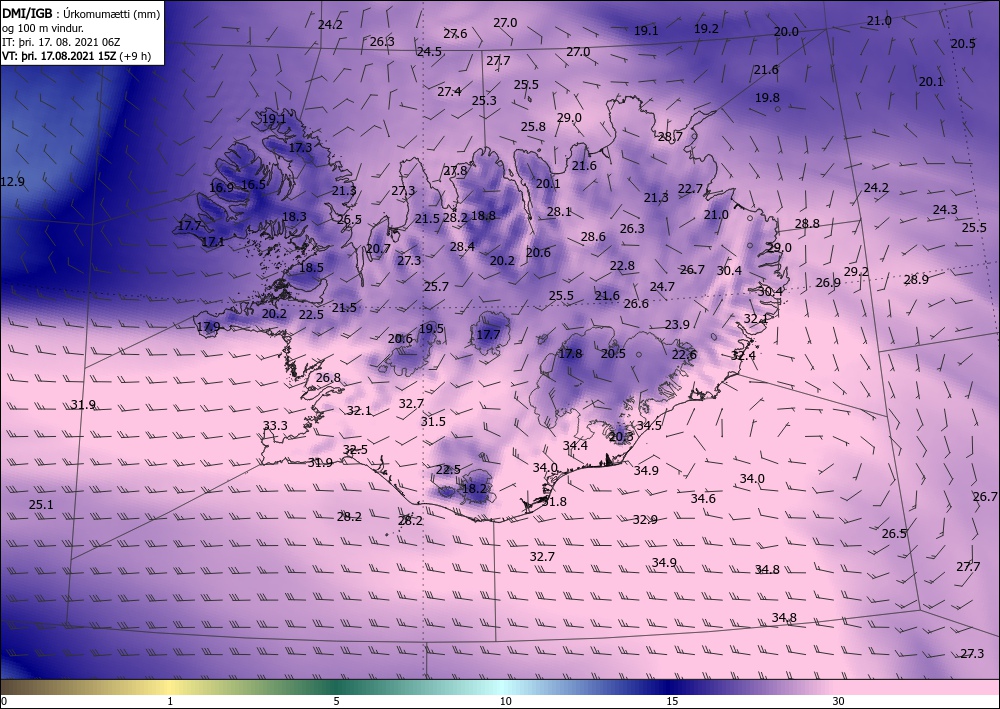Screen dimensions: 1000x709
Task: Click the 19.5 value on the map
Action: [431, 329]
